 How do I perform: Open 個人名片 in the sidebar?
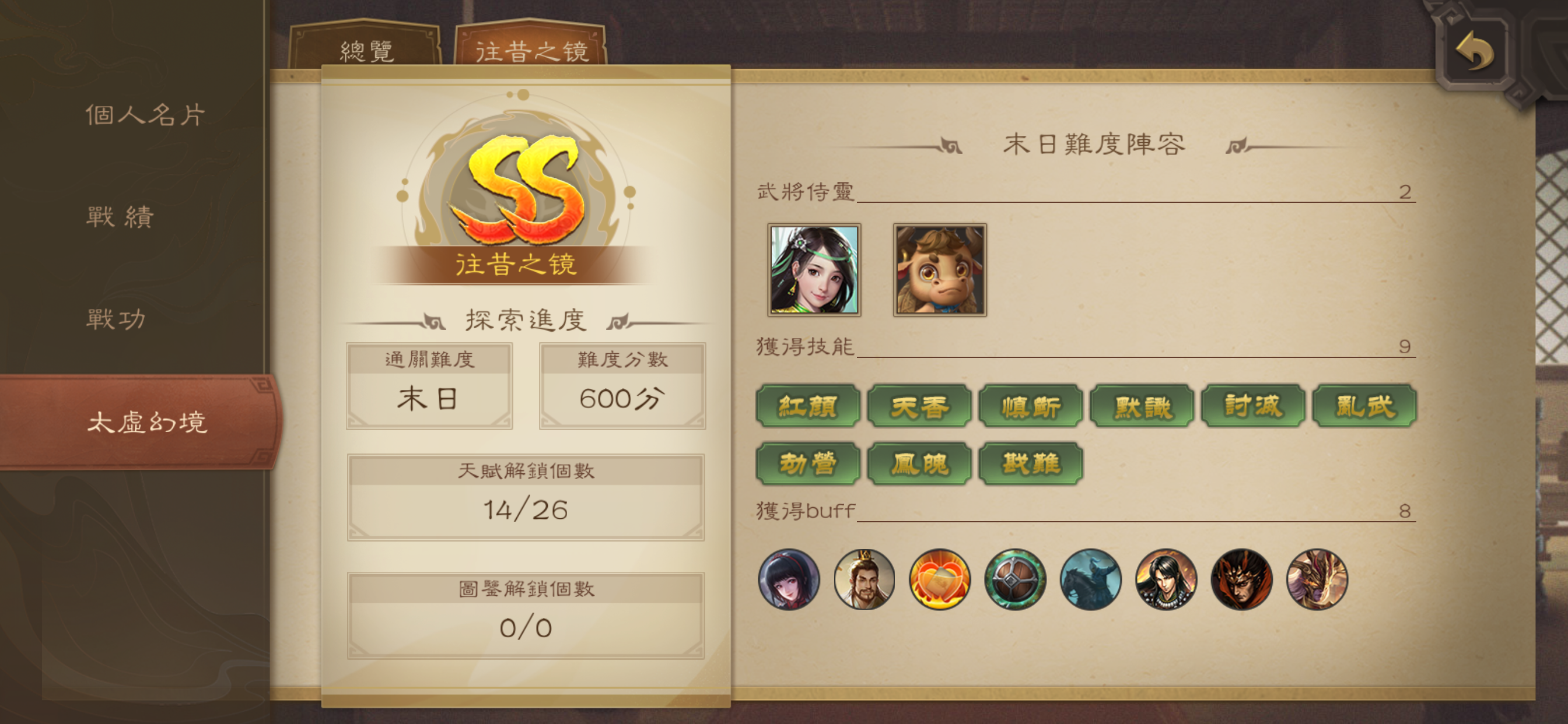(x=146, y=114)
